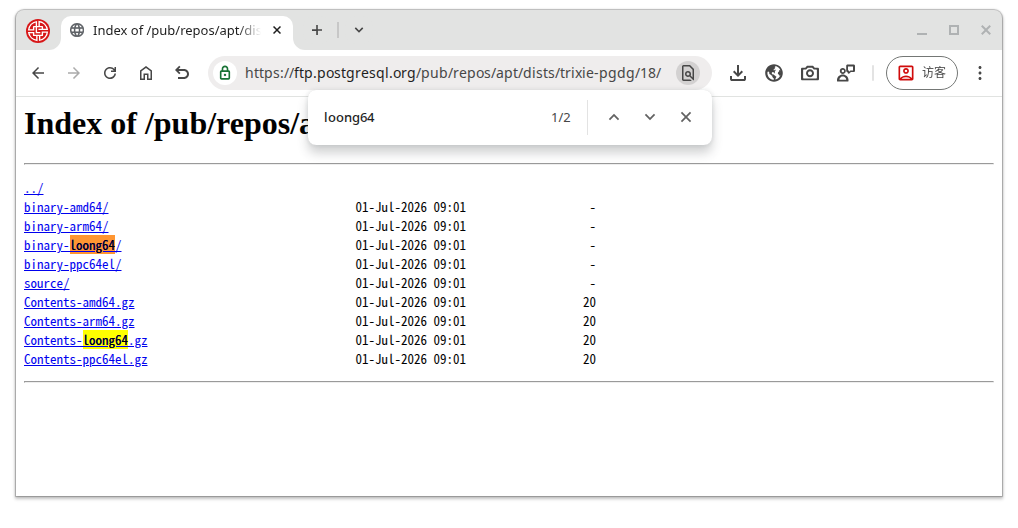Click the '1/2' match counter text
The image size is (1018, 528).
[x=561, y=118]
